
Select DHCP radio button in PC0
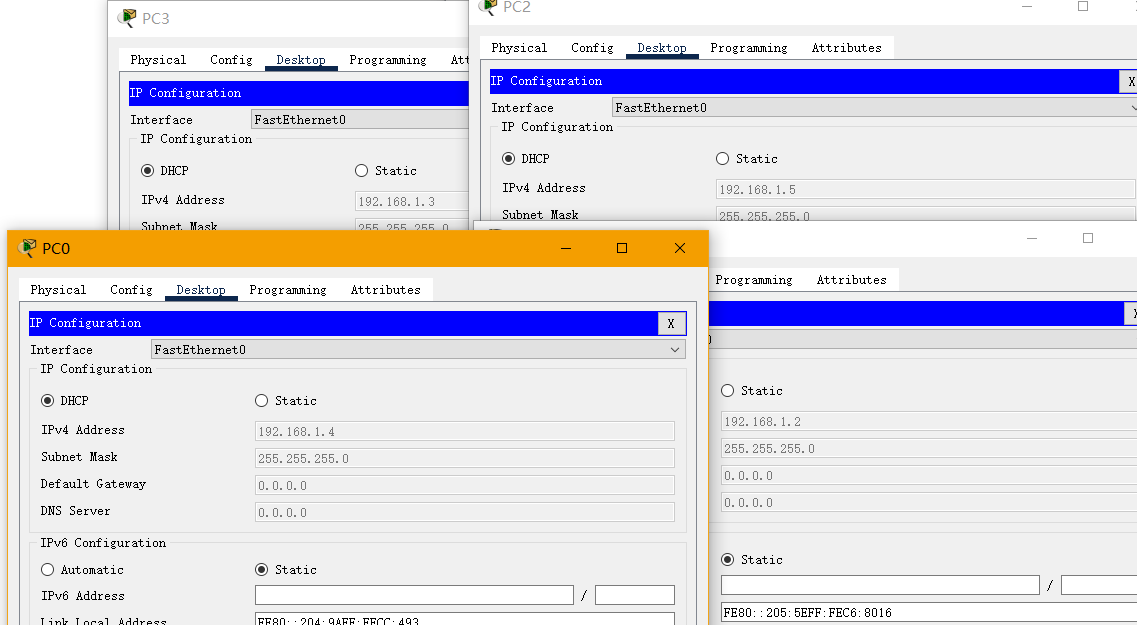pos(48,401)
